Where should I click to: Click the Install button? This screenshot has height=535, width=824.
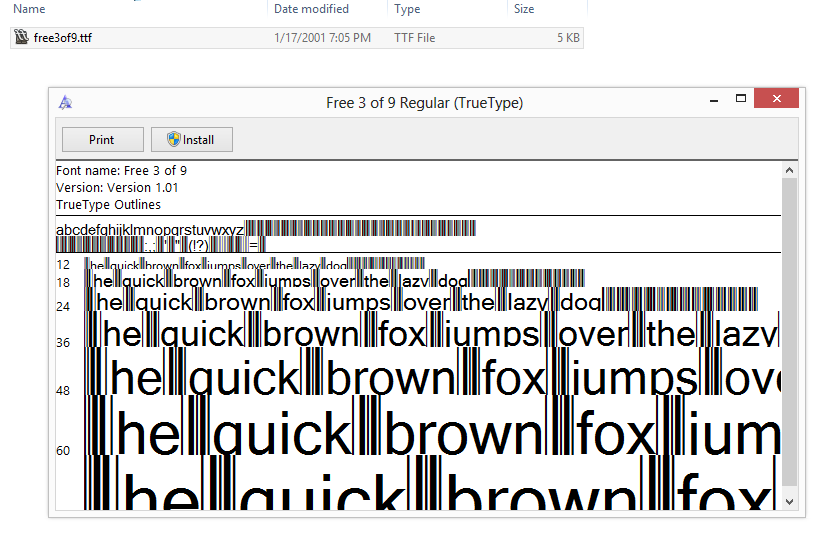pyautogui.click(x=192, y=140)
